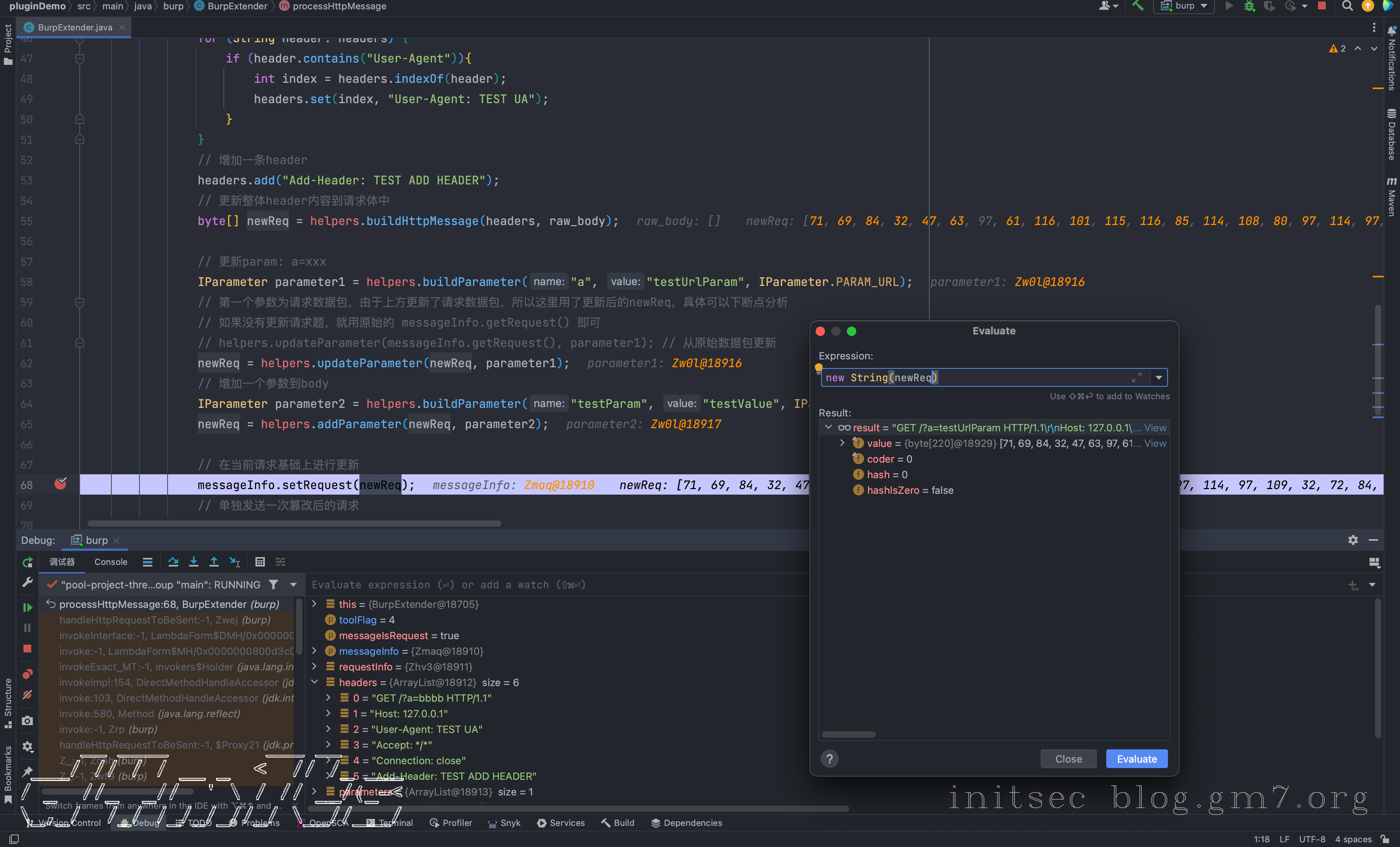Click the Step Into arrow icon
Image resolution: width=1400 pixels, height=847 pixels.
coord(194,562)
